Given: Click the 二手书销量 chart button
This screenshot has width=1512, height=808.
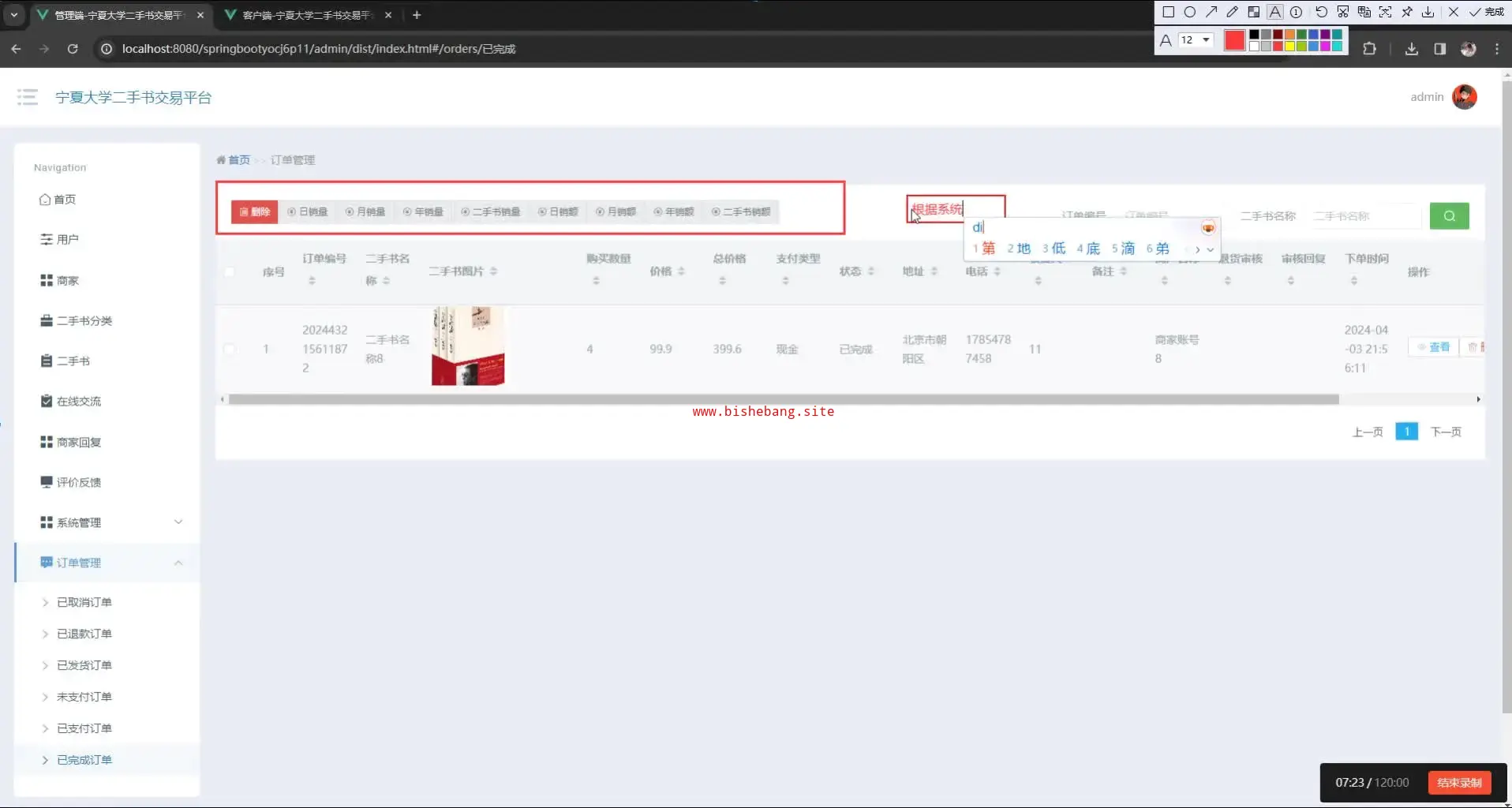Looking at the screenshot, I should click(x=491, y=211).
